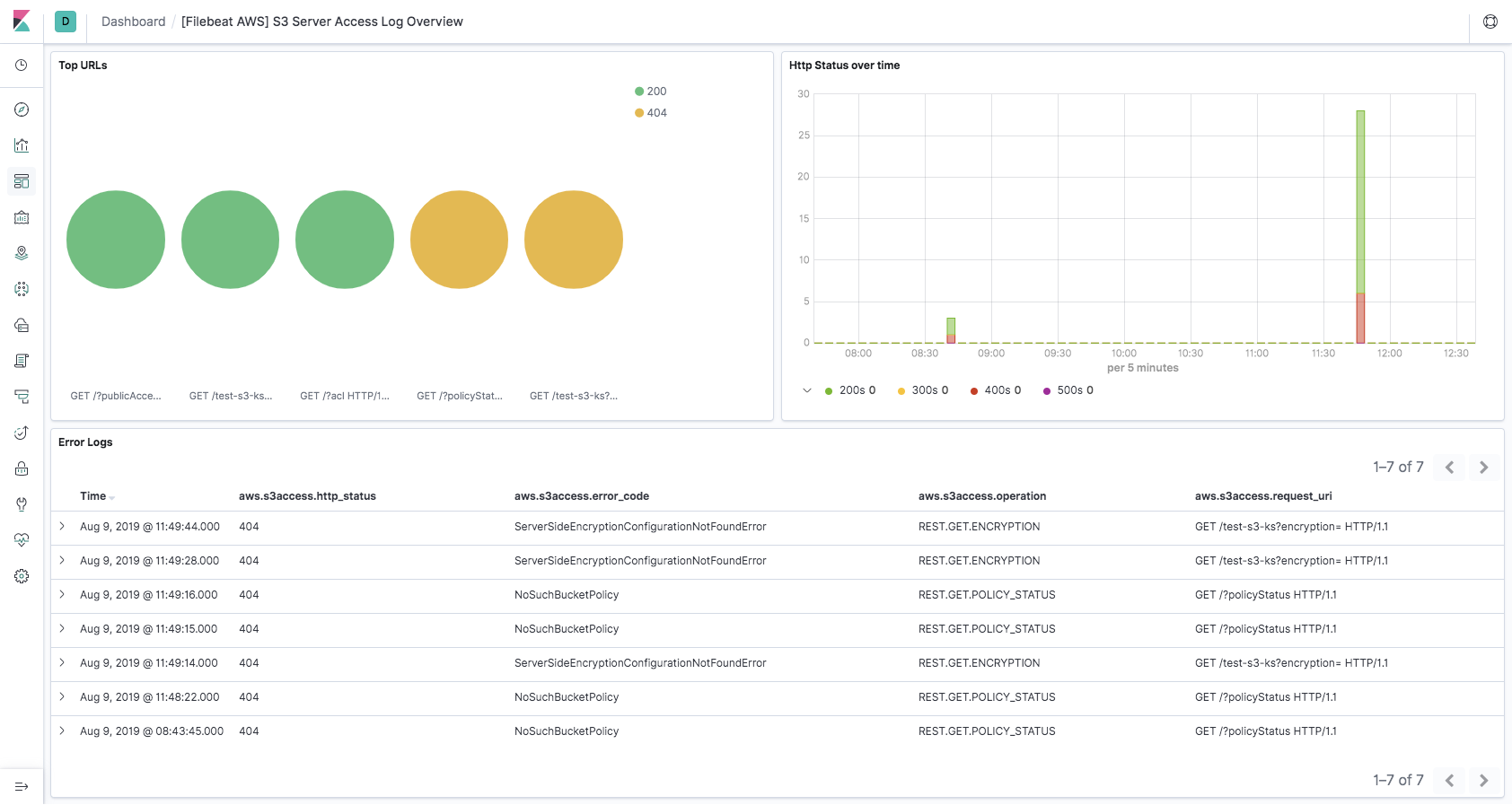This screenshot has width=1512, height=805.
Task: Expand the 11:49:44.000 error log row
Action: point(62,527)
